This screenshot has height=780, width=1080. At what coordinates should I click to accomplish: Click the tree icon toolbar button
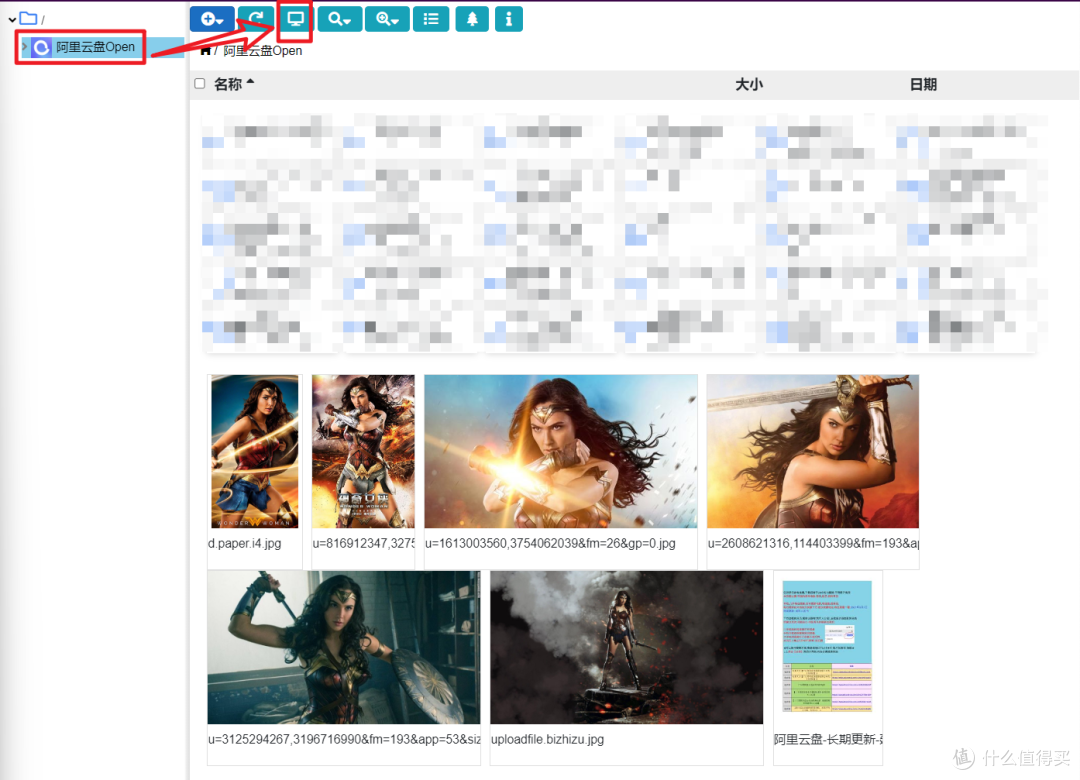(x=472, y=19)
